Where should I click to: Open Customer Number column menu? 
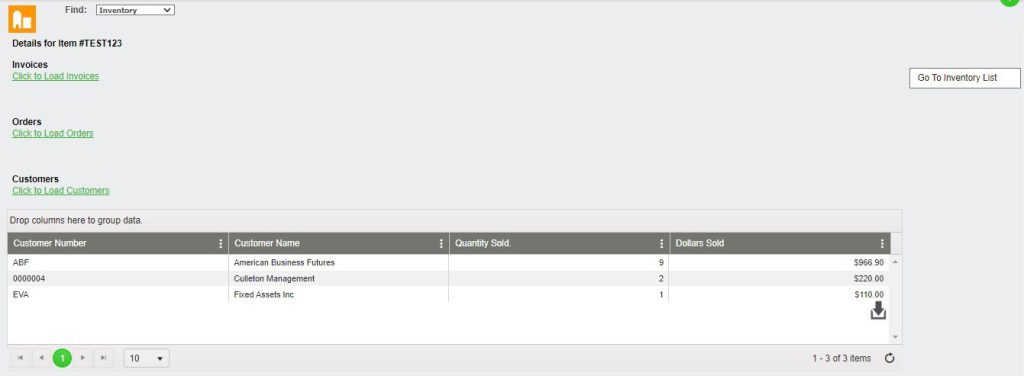221,243
